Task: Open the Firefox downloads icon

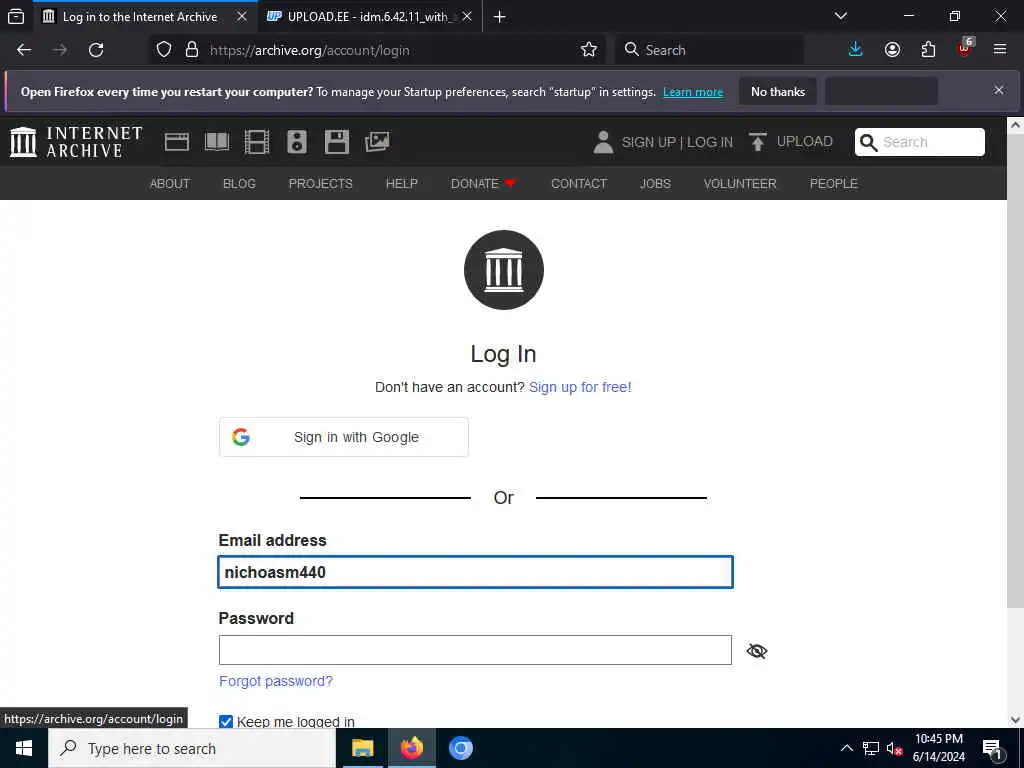Action: (x=856, y=50)
